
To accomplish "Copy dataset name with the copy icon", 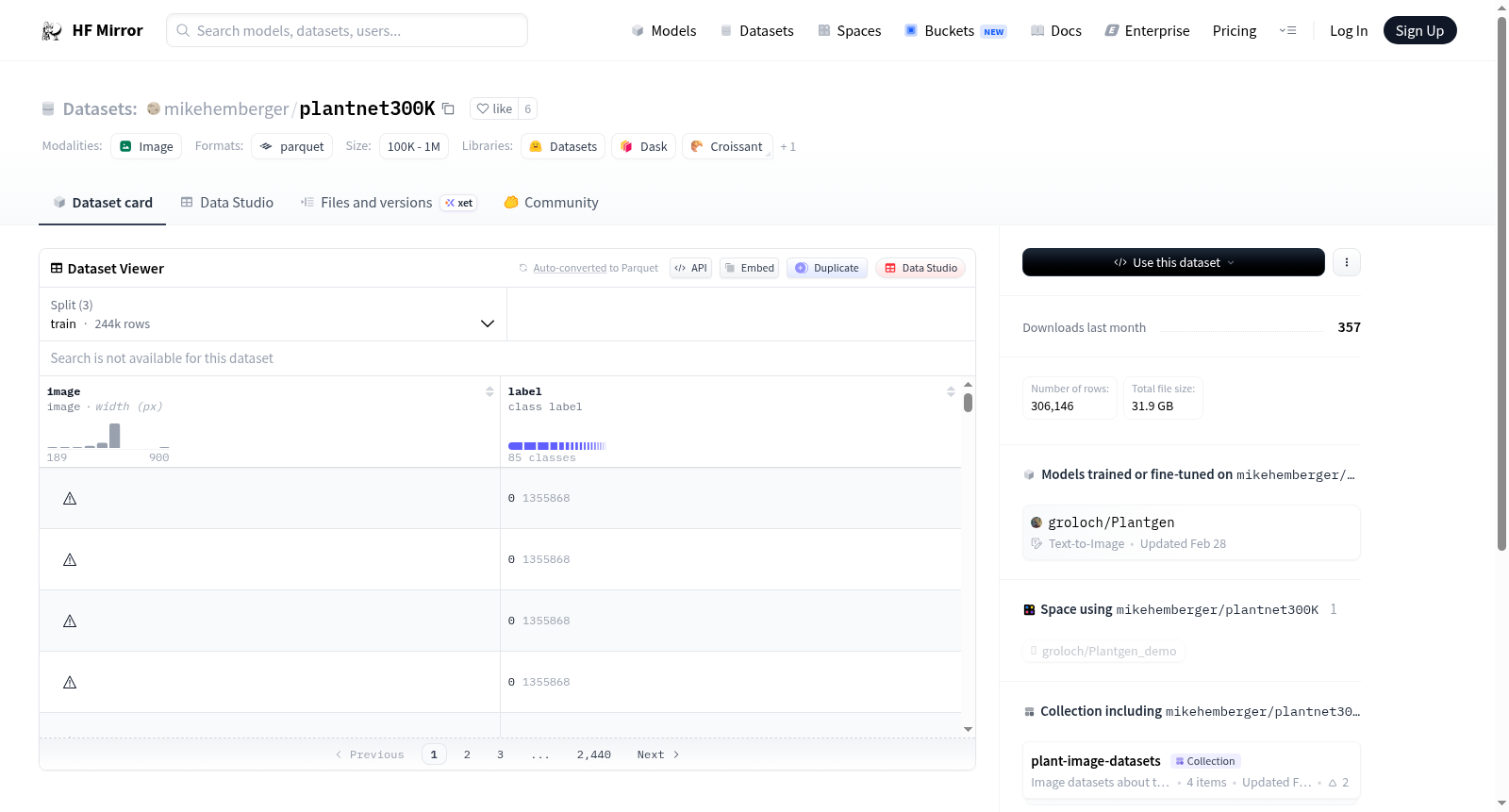I will [x=449, y=108].
